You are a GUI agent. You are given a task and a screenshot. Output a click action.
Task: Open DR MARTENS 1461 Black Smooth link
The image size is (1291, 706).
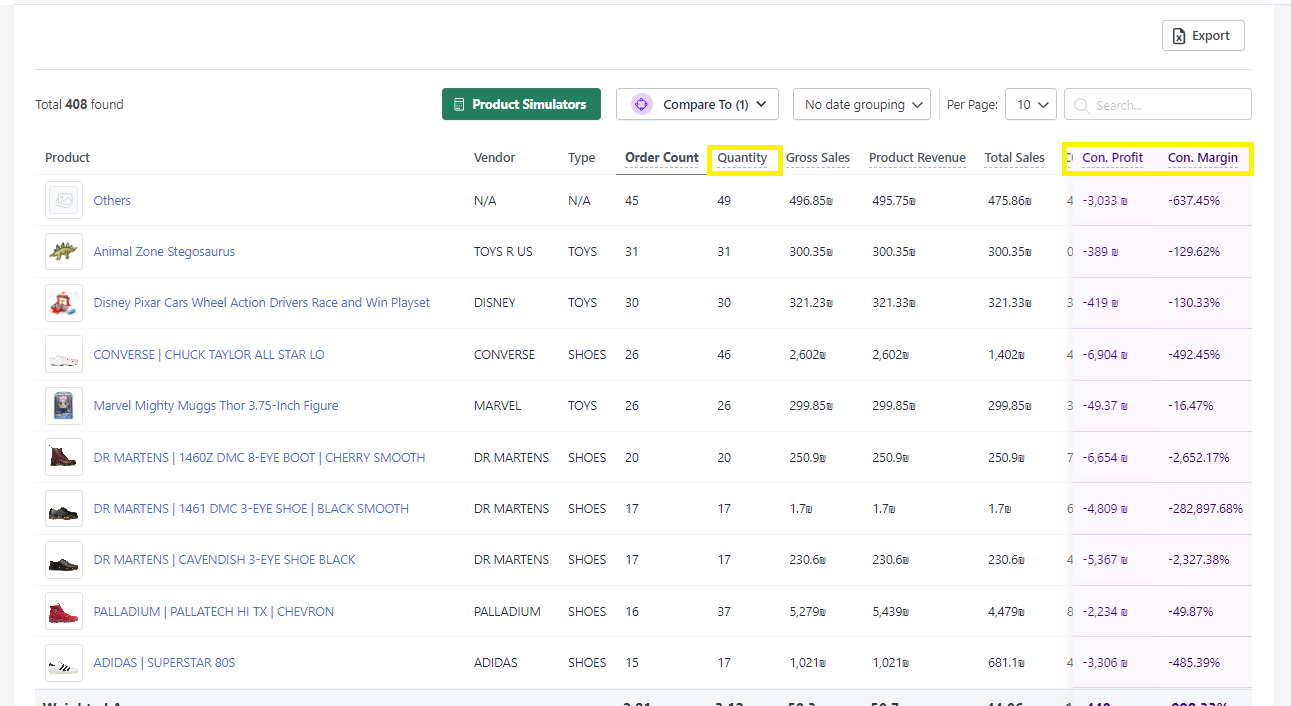[x=251, y=508]
